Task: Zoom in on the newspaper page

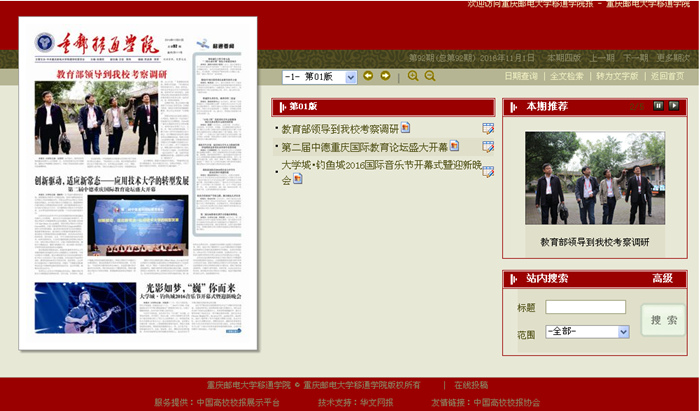Action: point(413,76)
